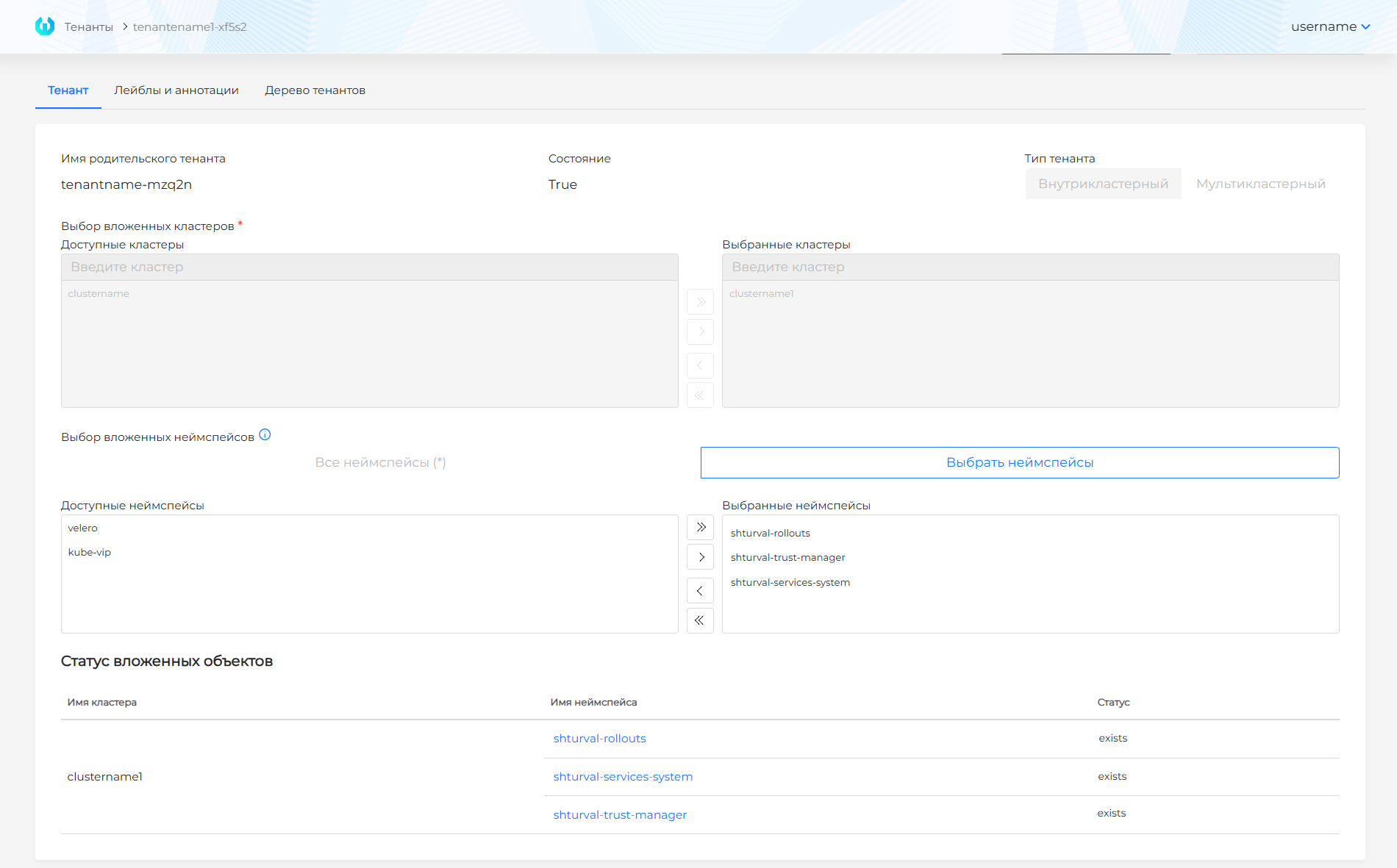Select the Мультикластерный tenant type
Image resolution: width=1397 pixels, height=868 pixels.
pos(1260,184)
